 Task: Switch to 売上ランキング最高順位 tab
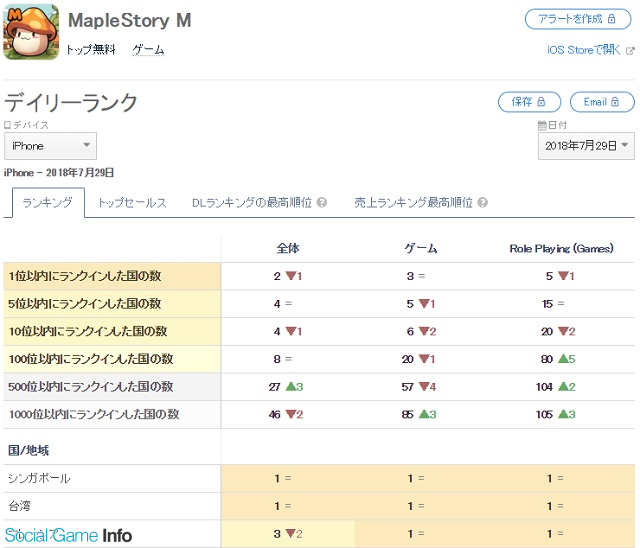[413, 202]
